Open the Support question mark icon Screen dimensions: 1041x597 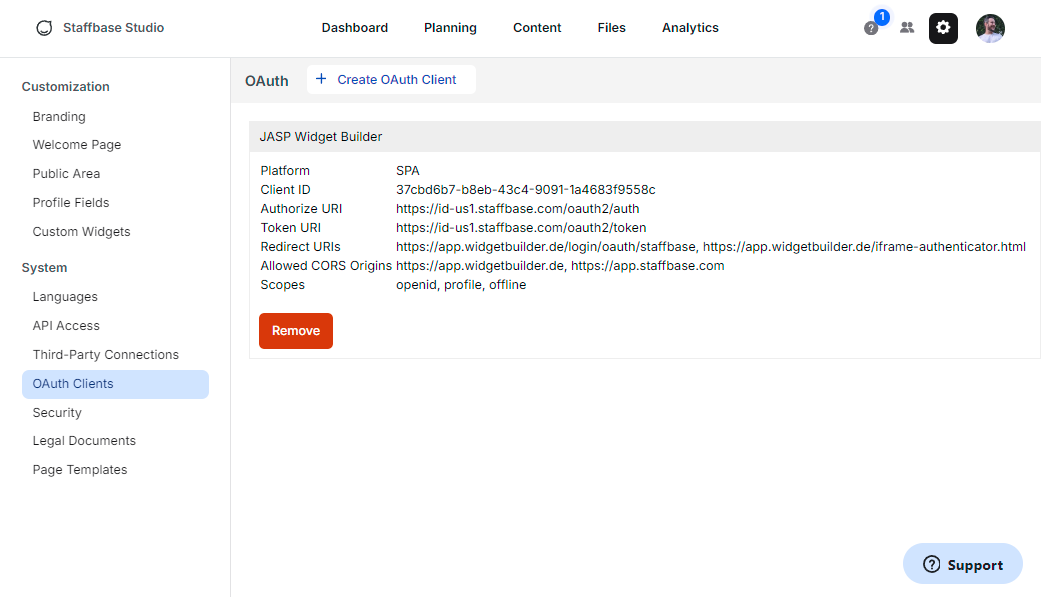pos(930,564)
